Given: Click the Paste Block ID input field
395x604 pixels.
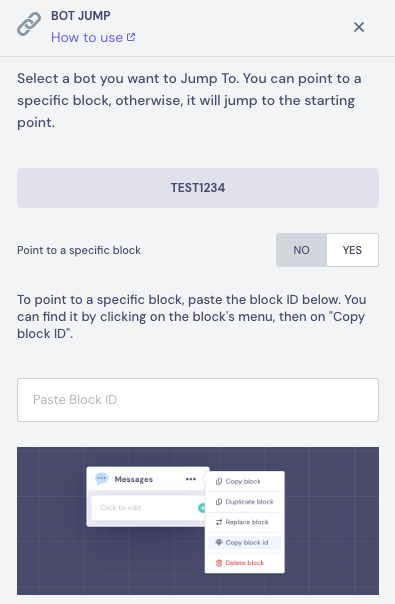Looking at the screenshot, I should [198, 400].
